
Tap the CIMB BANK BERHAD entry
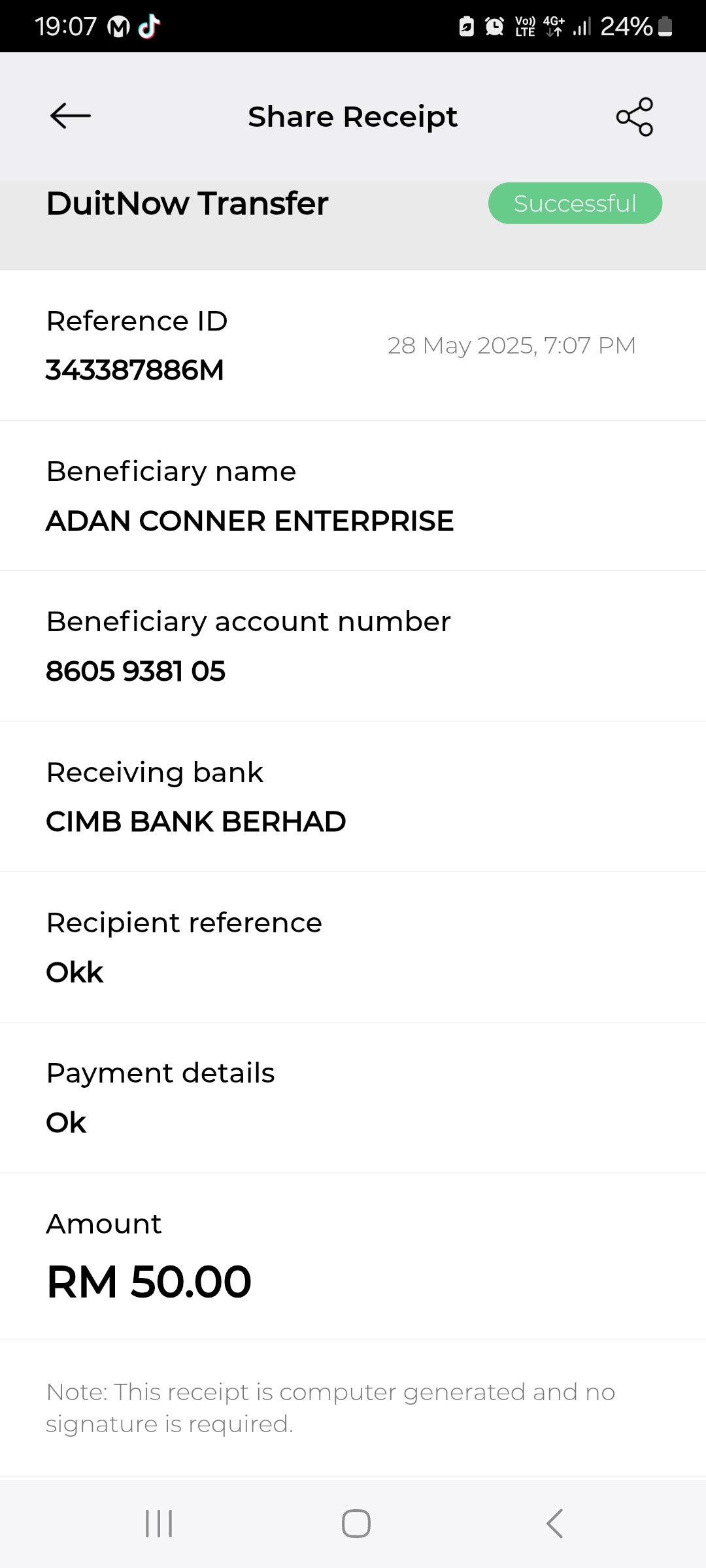click(x=195, y=821)
